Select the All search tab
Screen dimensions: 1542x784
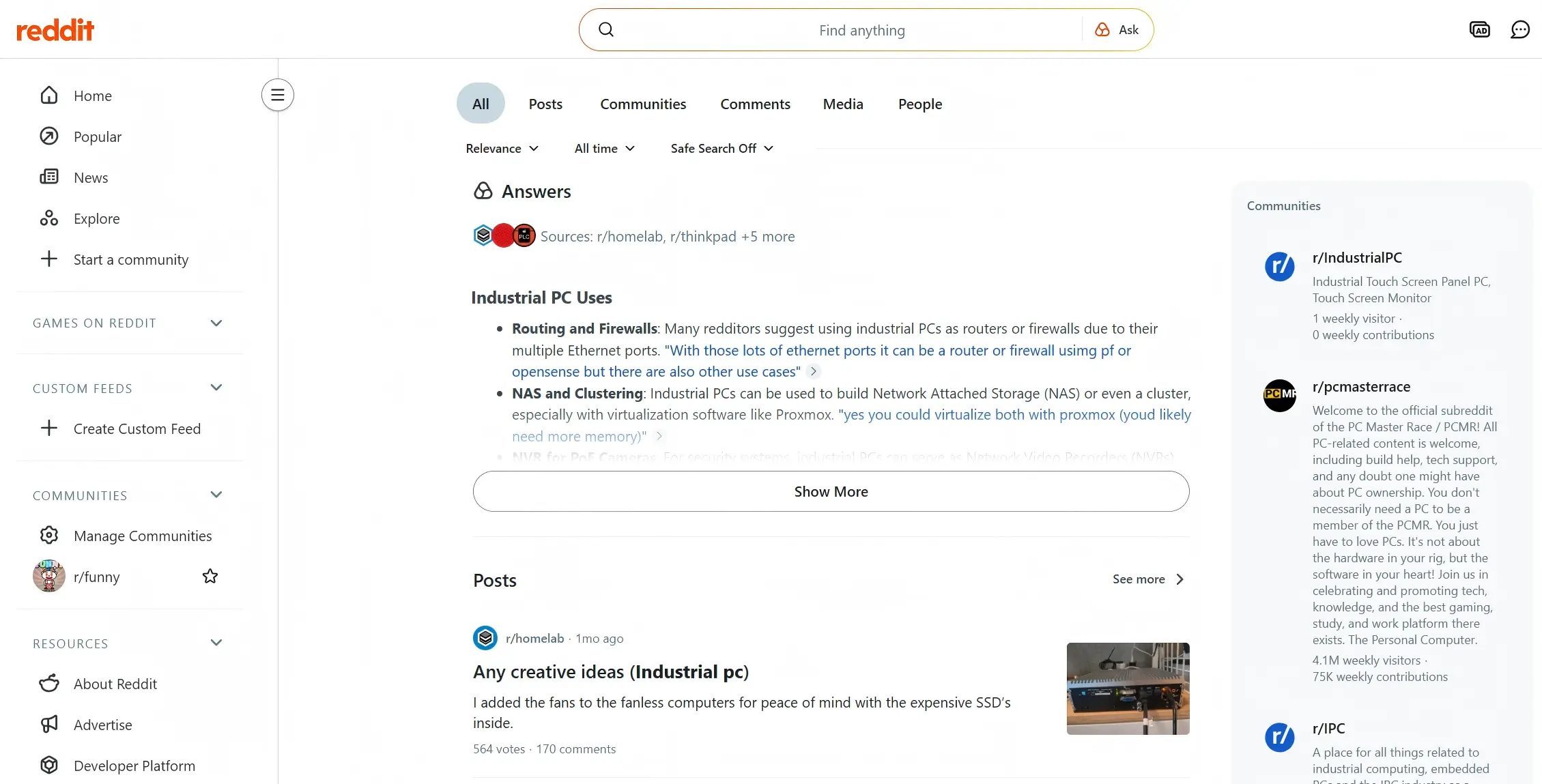[x=481, y=104]
